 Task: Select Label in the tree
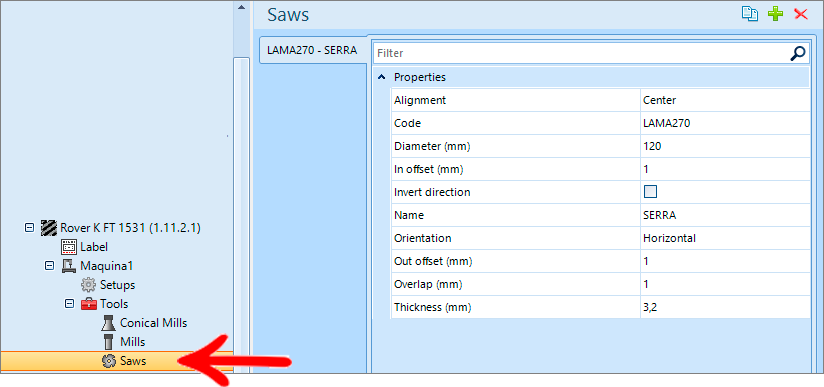(x=94, y=247)
